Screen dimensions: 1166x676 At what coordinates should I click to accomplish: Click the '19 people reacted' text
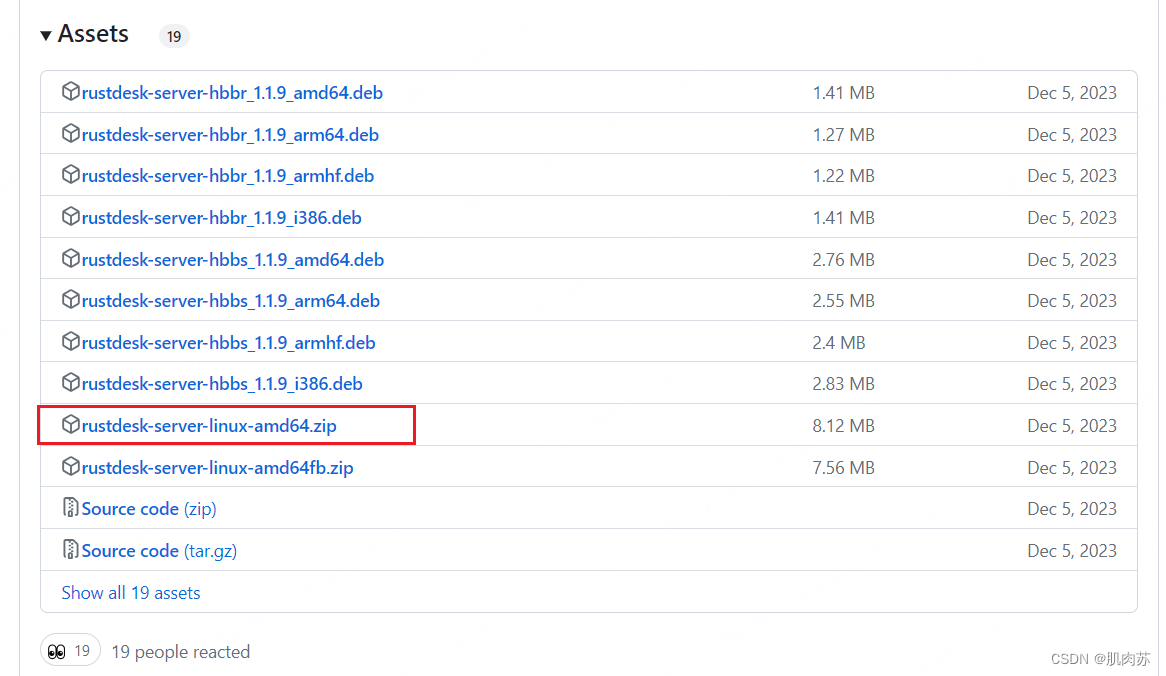[181, 652]
